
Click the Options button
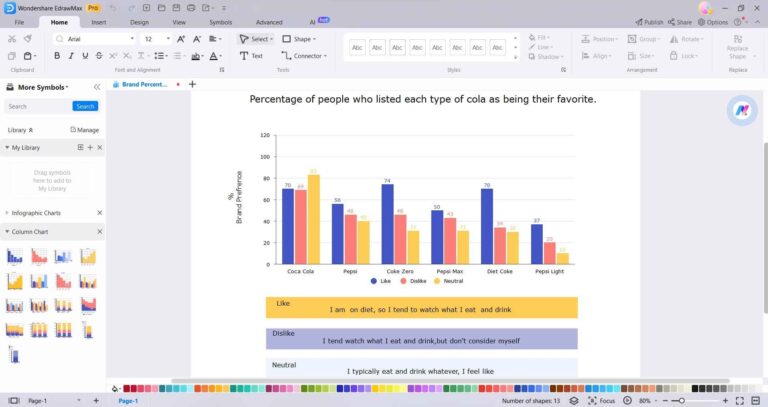713,22
